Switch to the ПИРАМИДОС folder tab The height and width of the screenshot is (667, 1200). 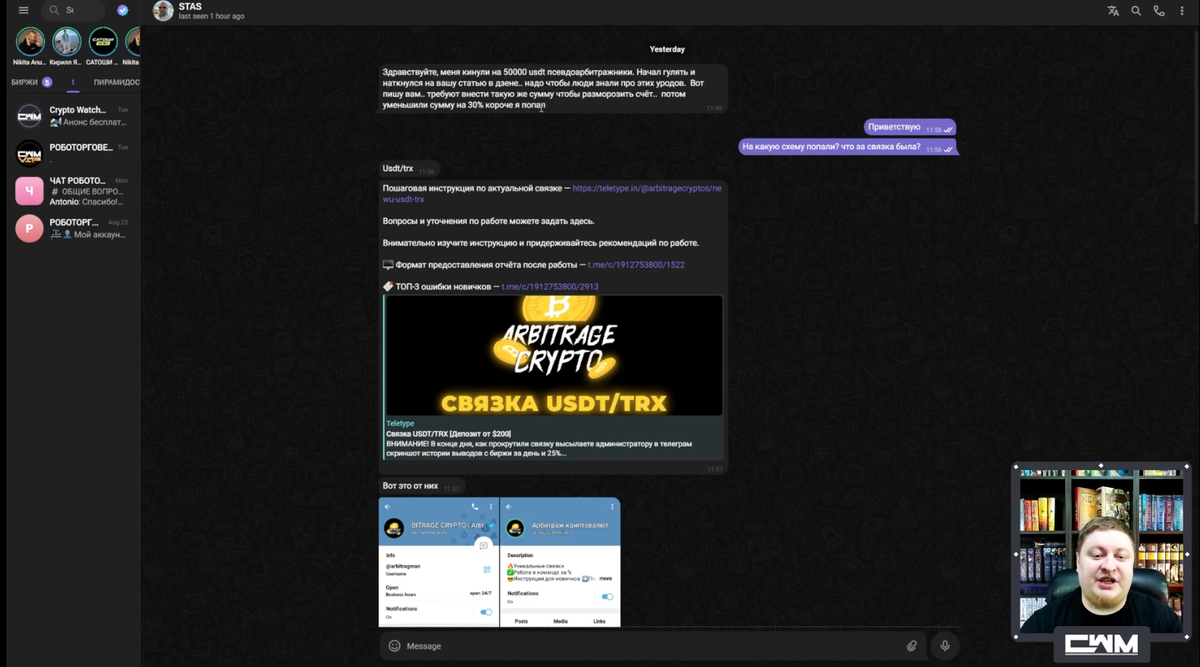(116, 82)
